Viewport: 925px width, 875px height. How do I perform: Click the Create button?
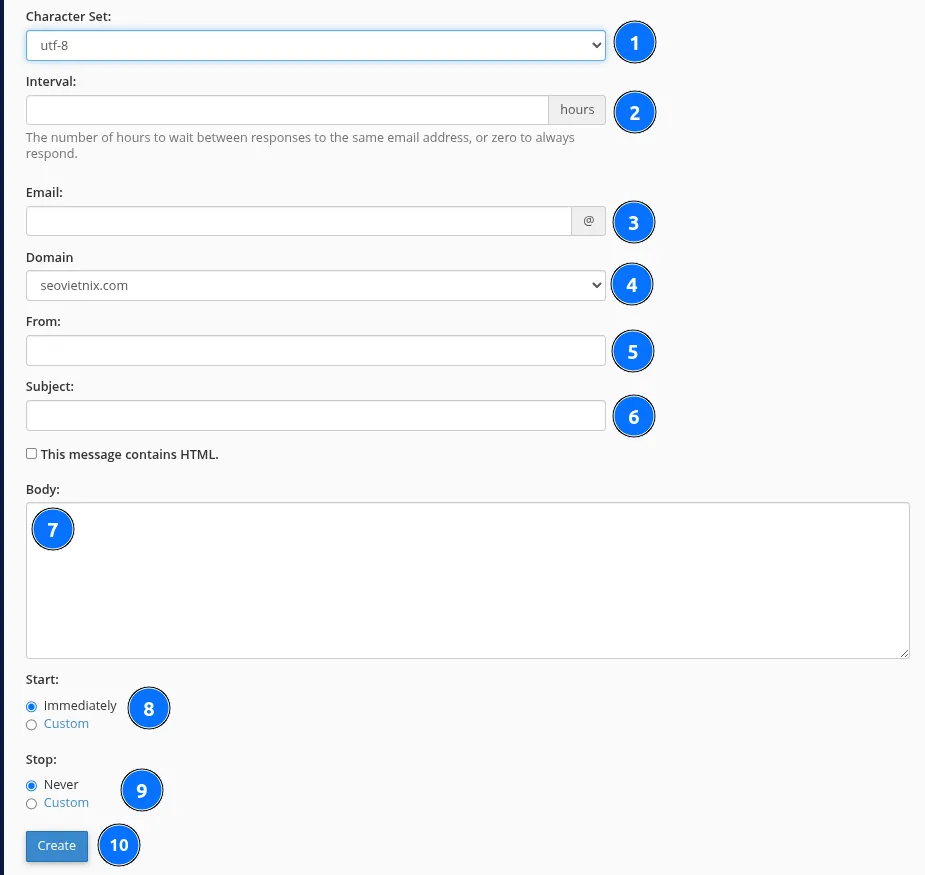click(x=56, y=845)
